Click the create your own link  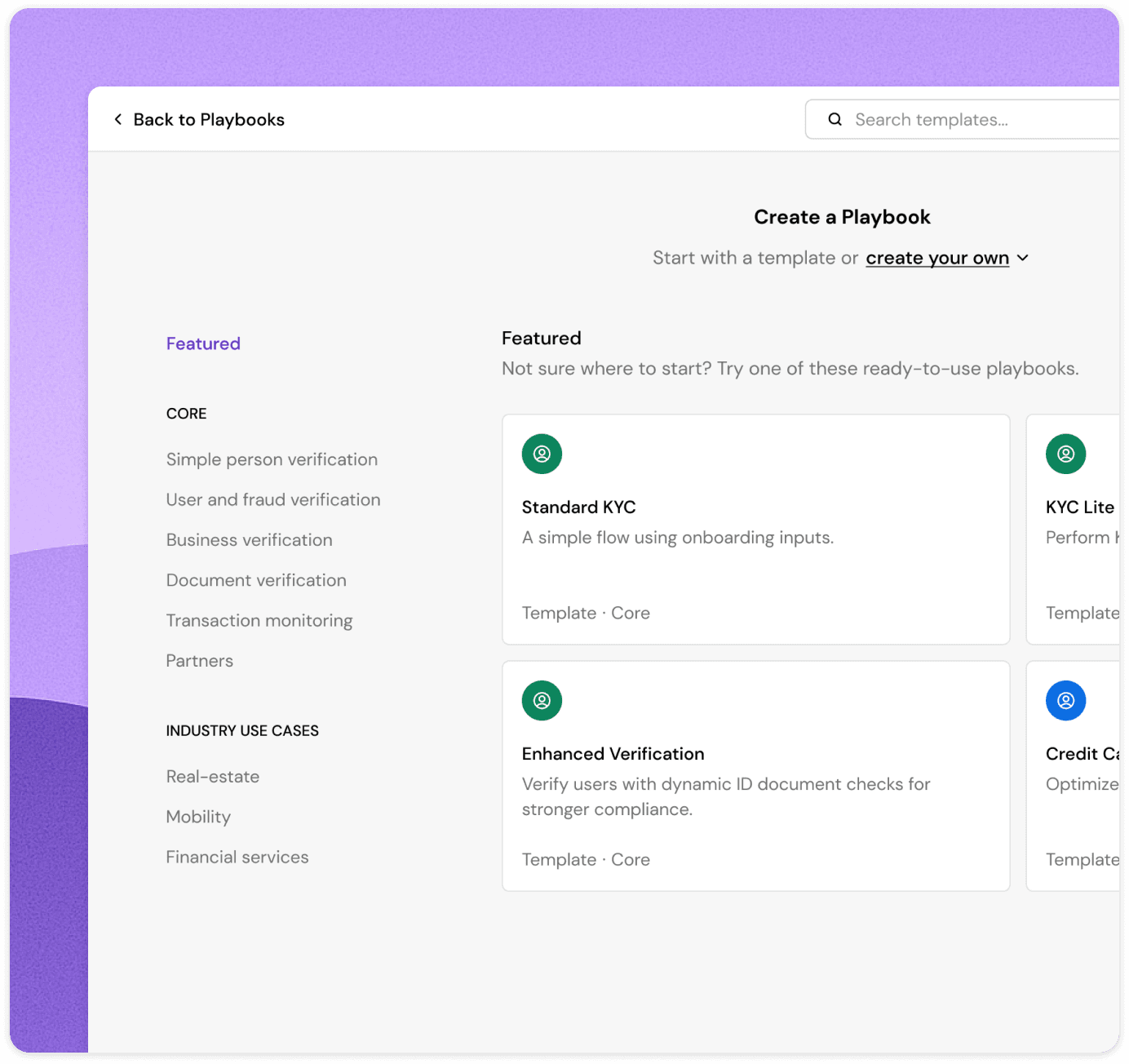[936, 258]
